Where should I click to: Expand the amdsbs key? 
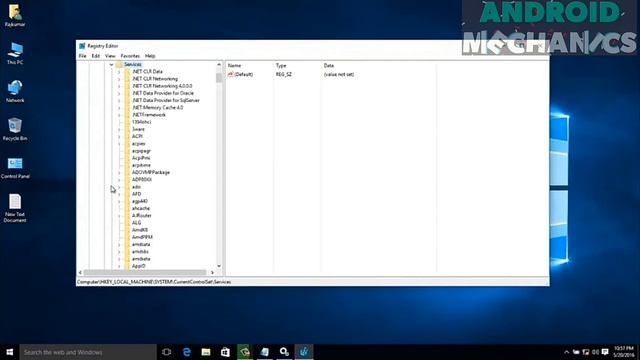[119, 252]
